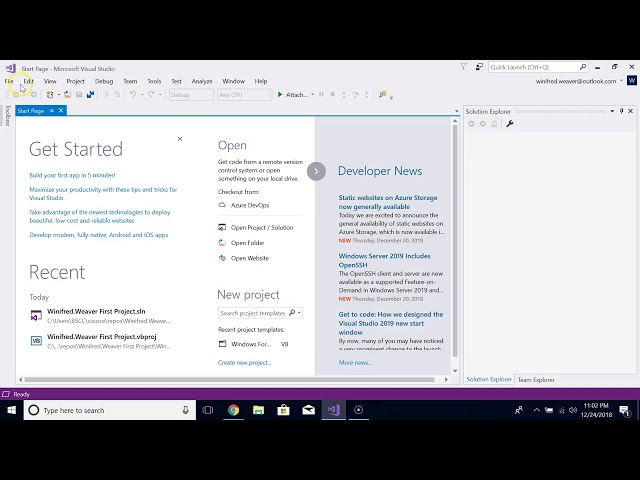This screenshot has width=640, height=480.
Task: Click the More news link
Action: tap(355, 362)
